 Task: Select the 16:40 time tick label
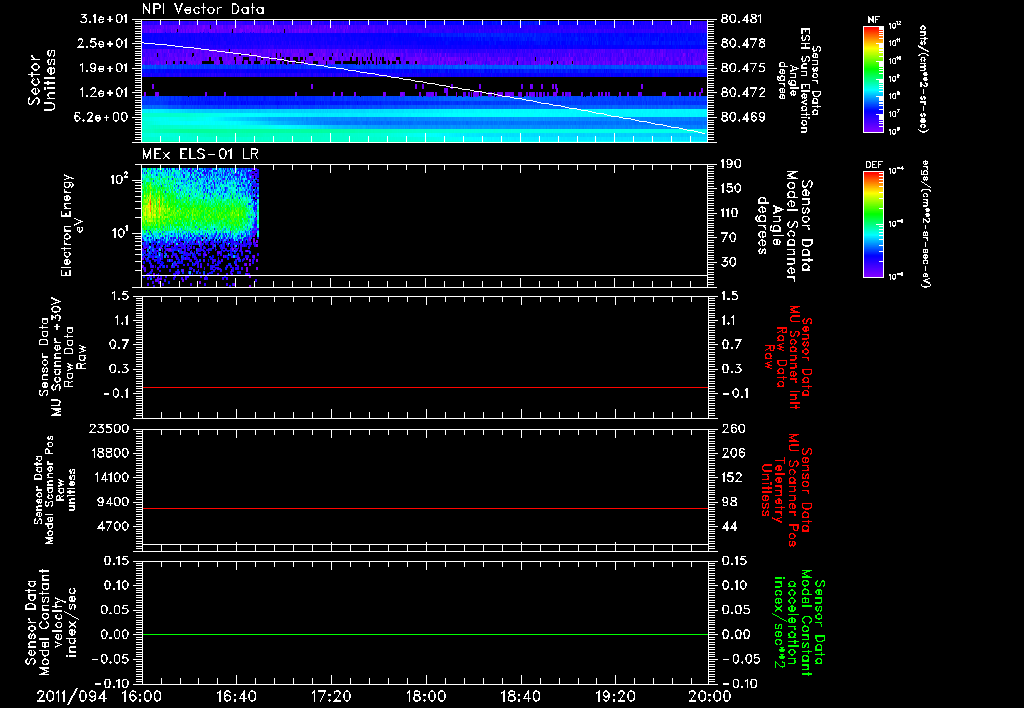[x=236, y=696]
